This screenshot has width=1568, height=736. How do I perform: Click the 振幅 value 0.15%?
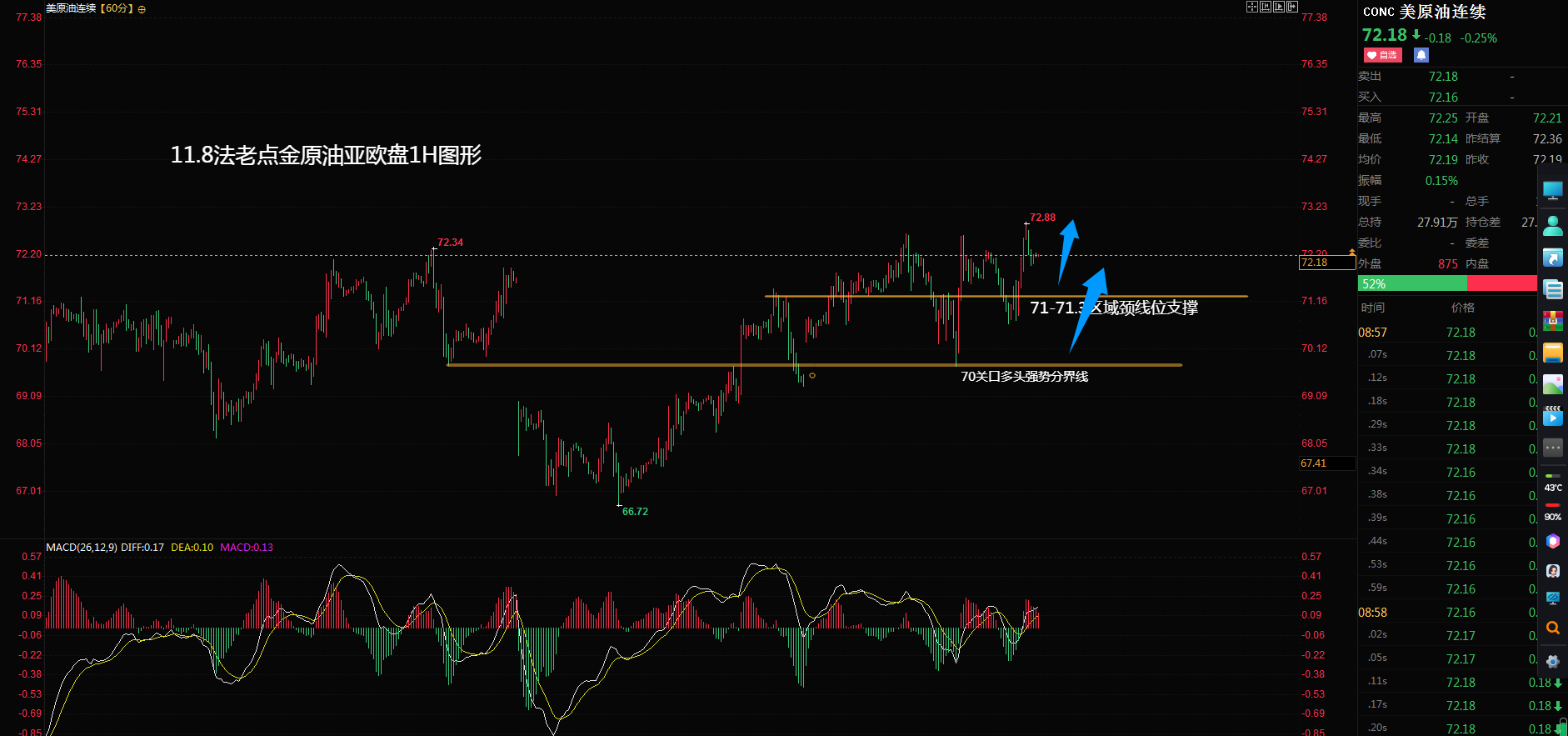point(1441,181)
